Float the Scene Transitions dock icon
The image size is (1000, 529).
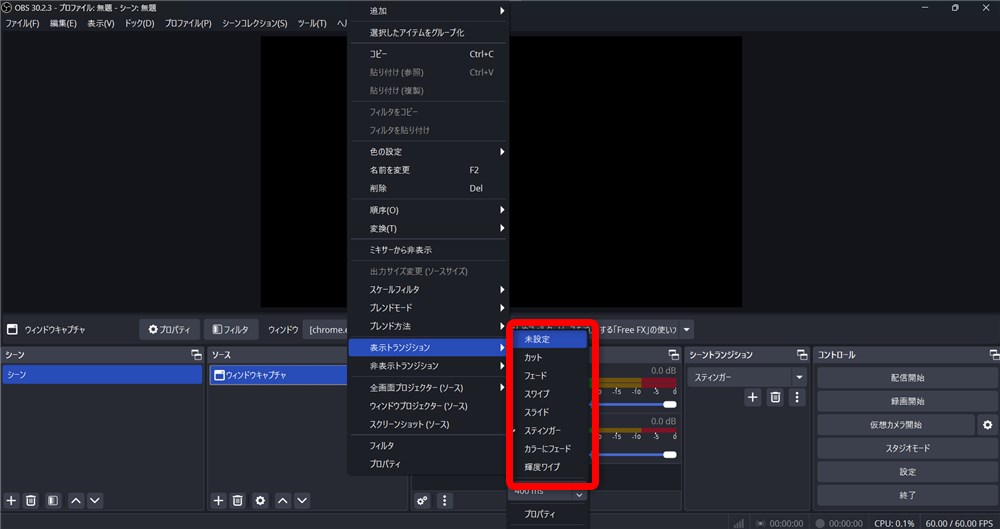coord(802,355)
